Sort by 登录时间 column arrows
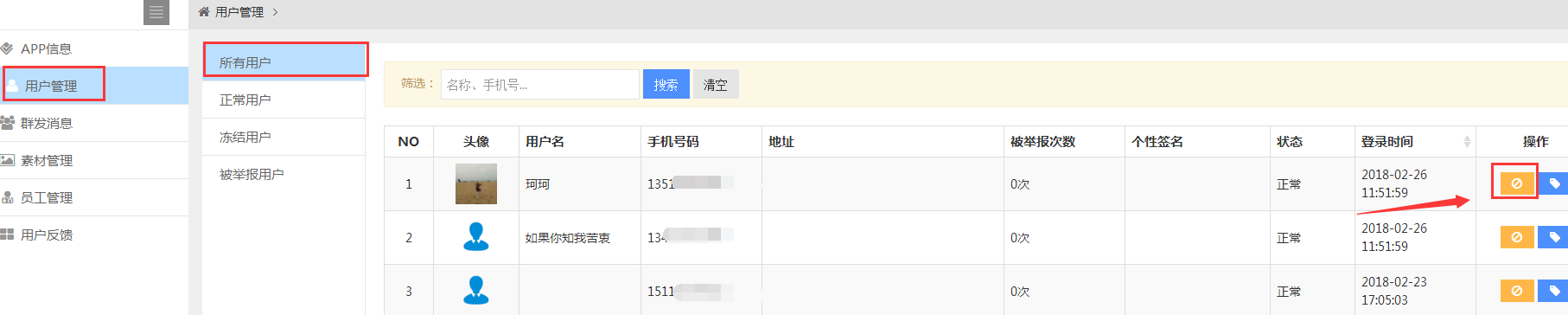 point(1467,141)
